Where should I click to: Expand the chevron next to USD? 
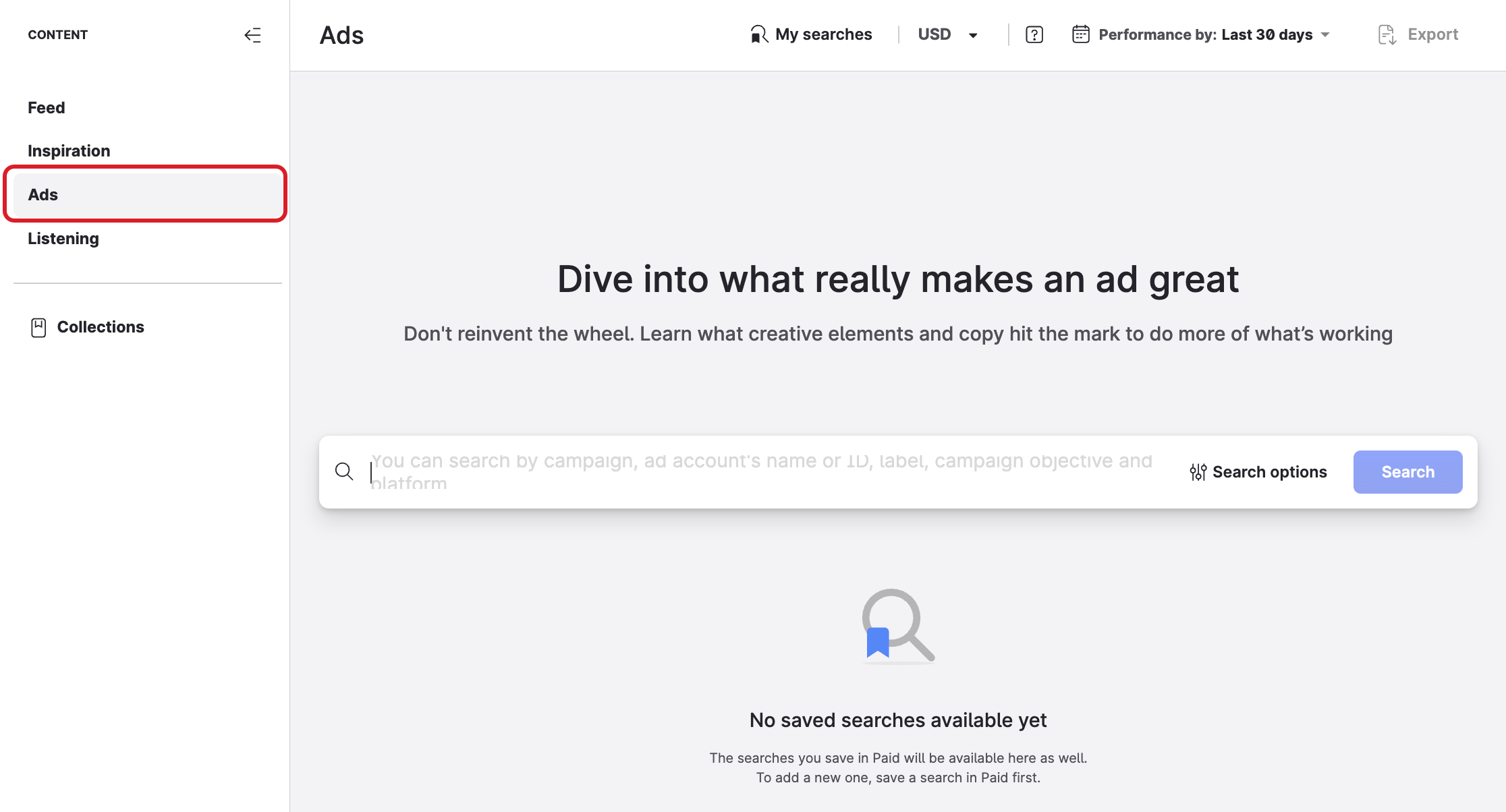[x=973, y=35]
